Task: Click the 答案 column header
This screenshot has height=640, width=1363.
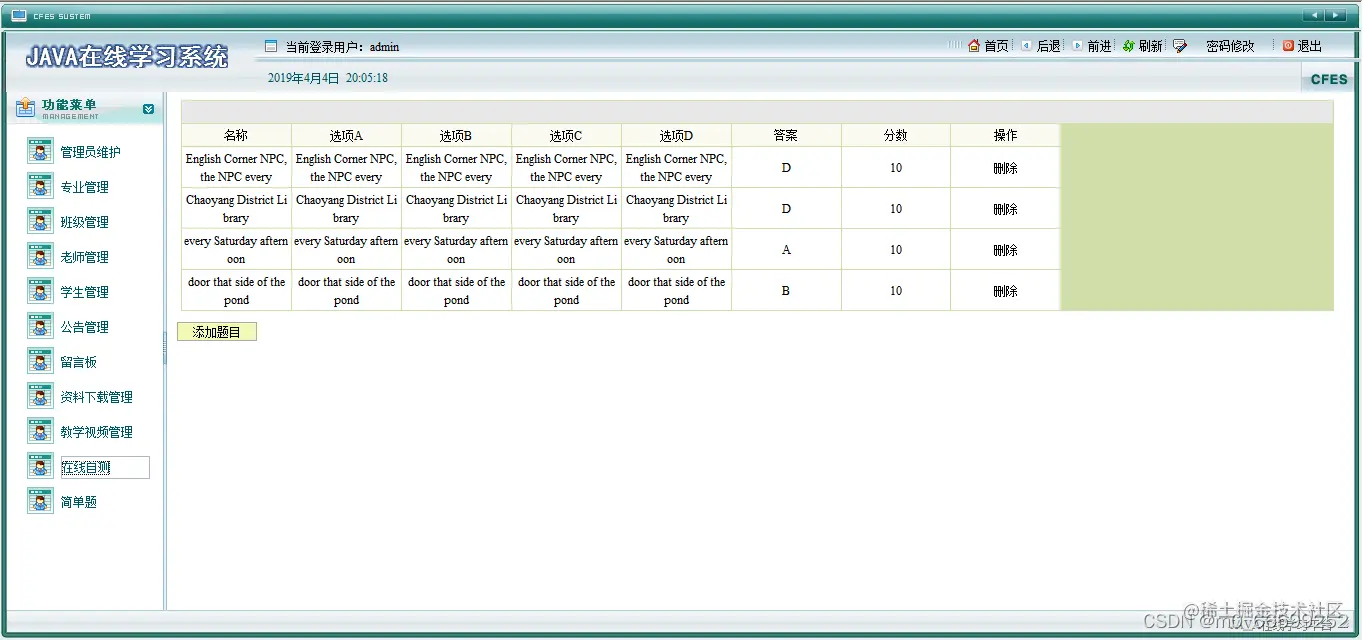Action: pyautogui.click(x=786, y=135)
